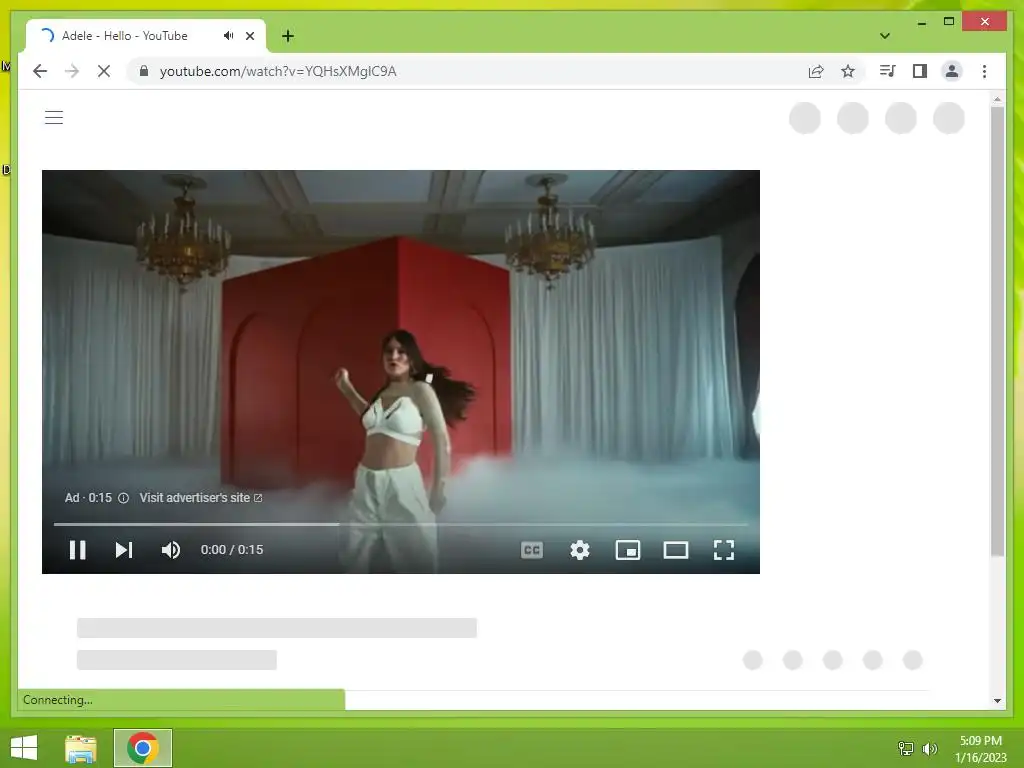The height and width of the screenshot is (768, 1024).
Task: Click the 'Ad · 0:15' label
Action: pos(88,498)
